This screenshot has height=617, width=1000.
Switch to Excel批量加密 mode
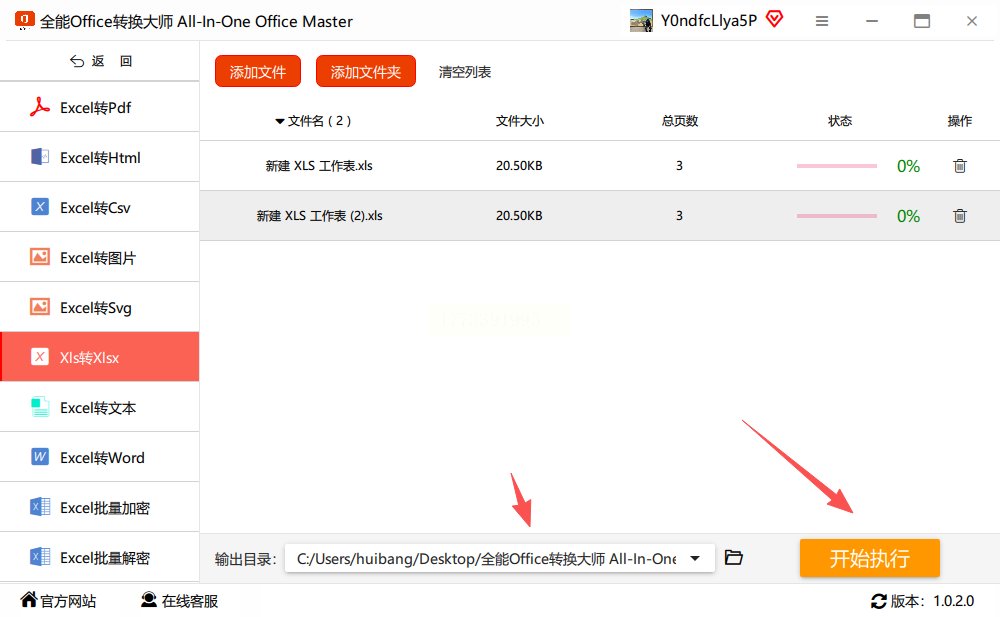[x=99, y=507]
